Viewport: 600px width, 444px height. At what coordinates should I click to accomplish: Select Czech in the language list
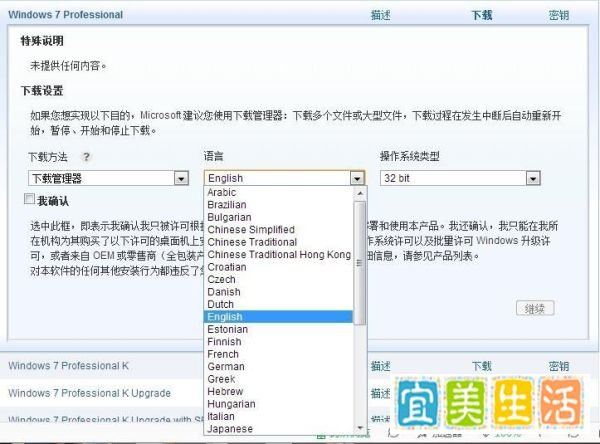coord(278,279)
